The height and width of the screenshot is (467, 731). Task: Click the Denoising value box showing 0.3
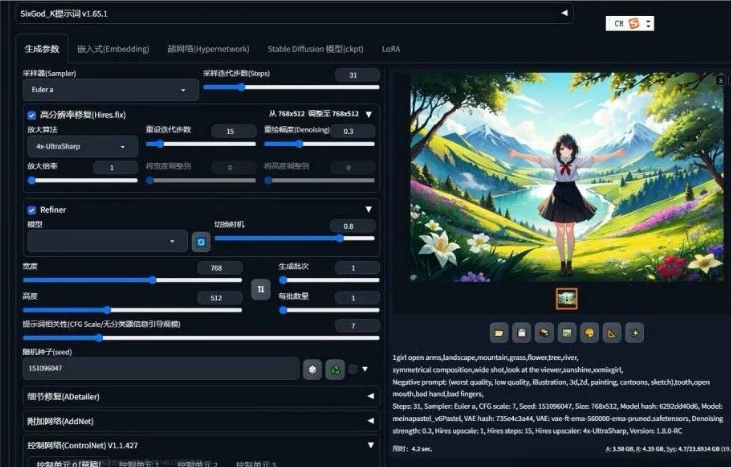click(x=353, y=131)
